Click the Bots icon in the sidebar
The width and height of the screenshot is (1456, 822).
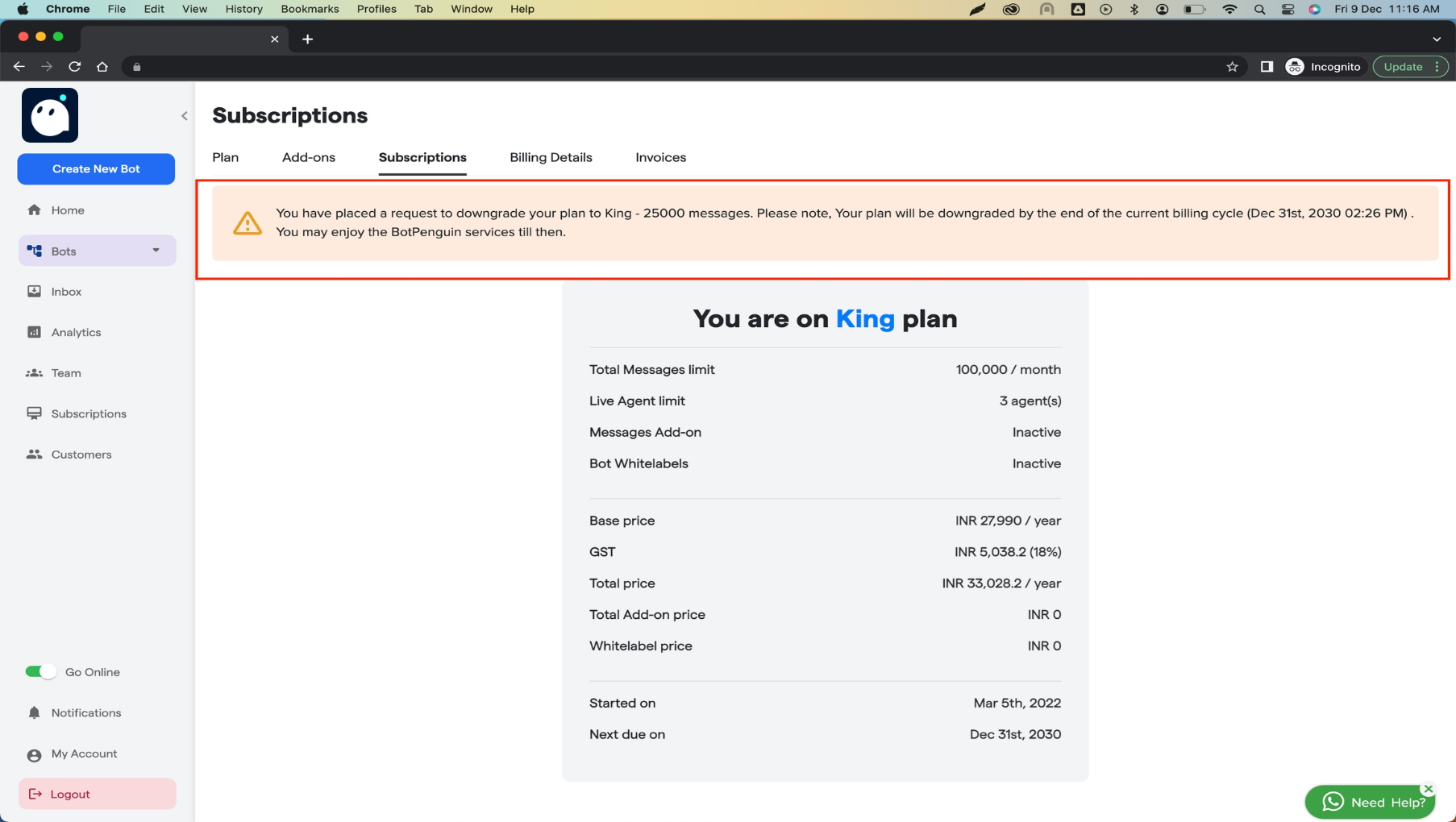35,251
